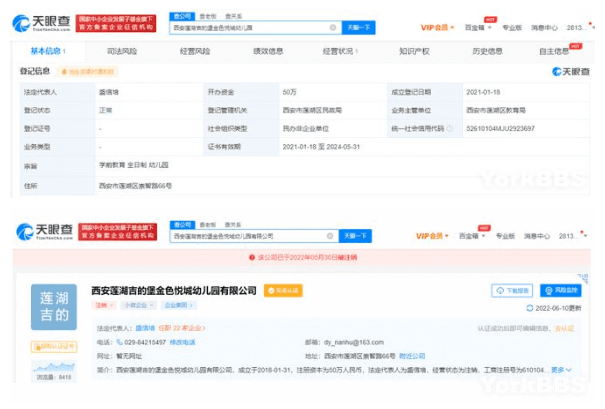The height and width of the screenshot is (409, 605).
Task: Click the Tianyancha logo in the bottom screenshot
Action: pyautogui.click(x=44, y=232)
